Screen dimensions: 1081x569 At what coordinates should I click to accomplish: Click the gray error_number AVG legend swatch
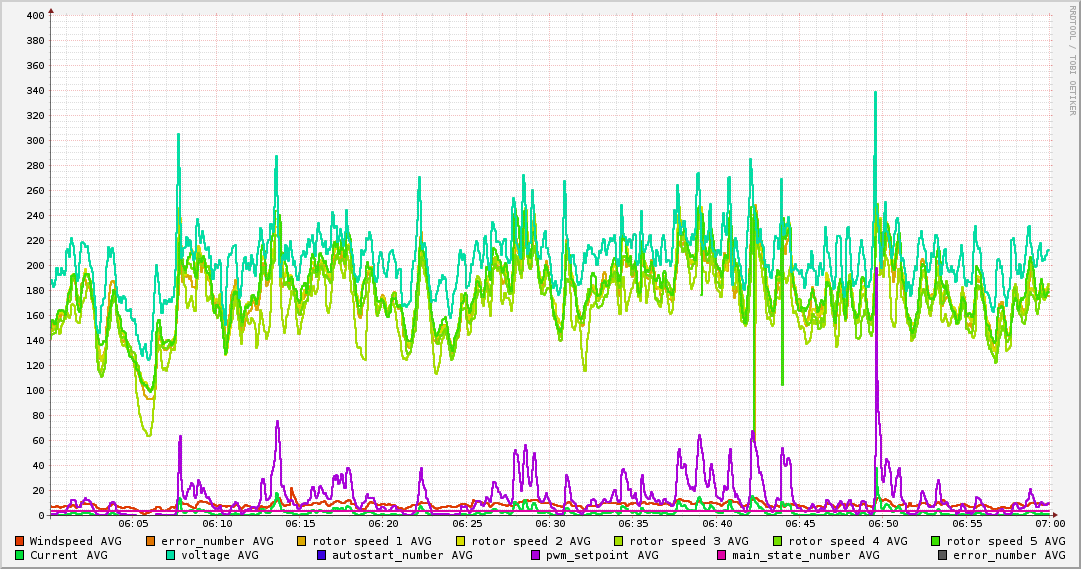click(942, 555)
